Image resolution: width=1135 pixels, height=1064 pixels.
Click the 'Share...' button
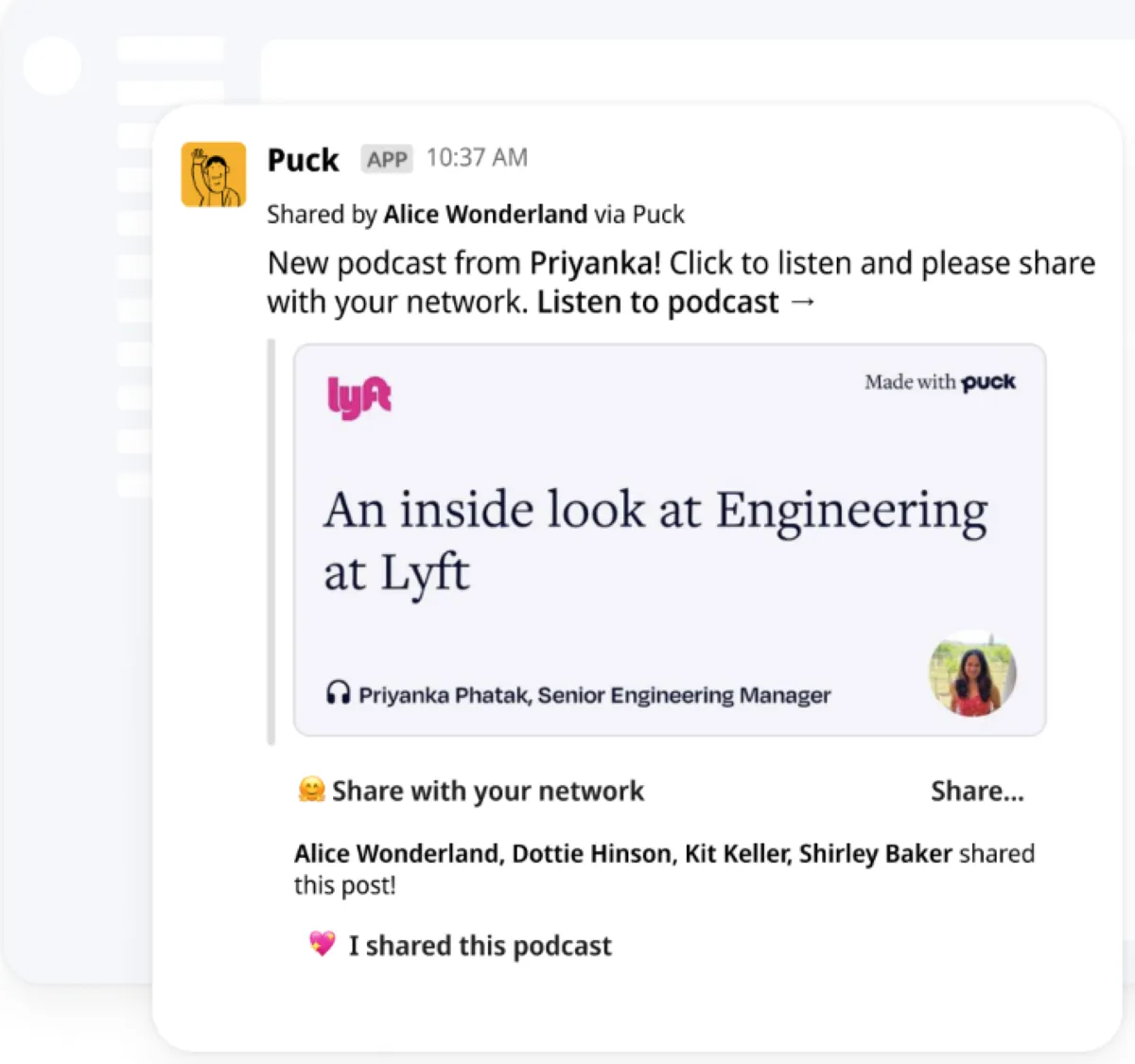pyautogui.click(x=977, y=791)
